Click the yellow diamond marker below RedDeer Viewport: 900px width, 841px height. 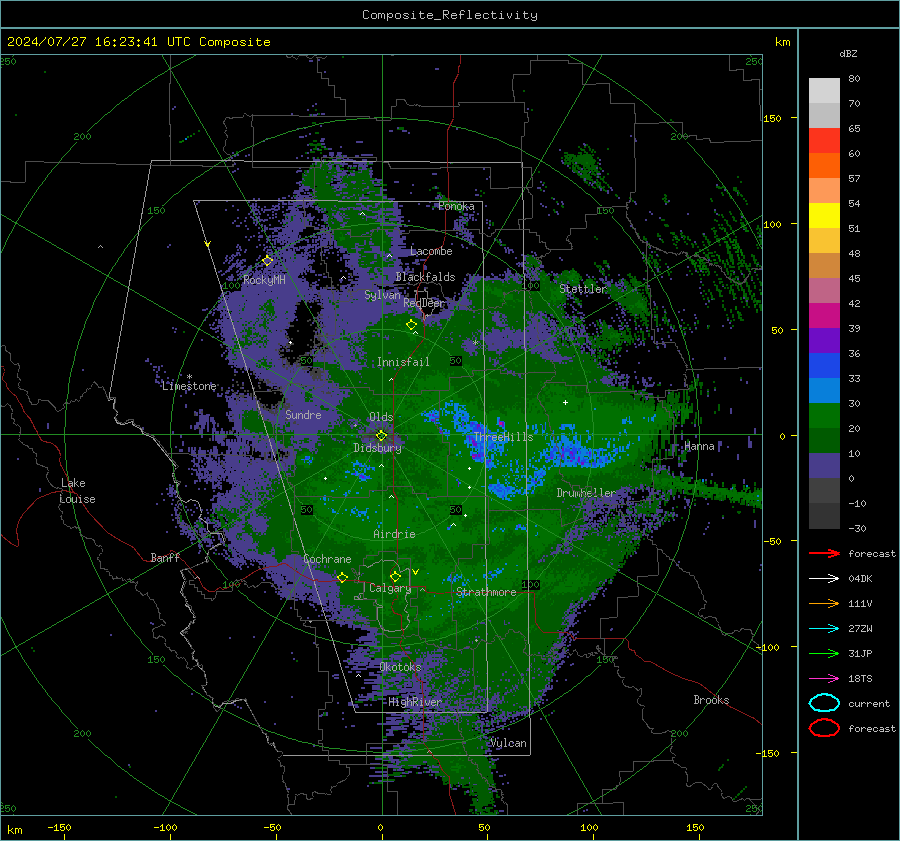[x=412, y=325]
